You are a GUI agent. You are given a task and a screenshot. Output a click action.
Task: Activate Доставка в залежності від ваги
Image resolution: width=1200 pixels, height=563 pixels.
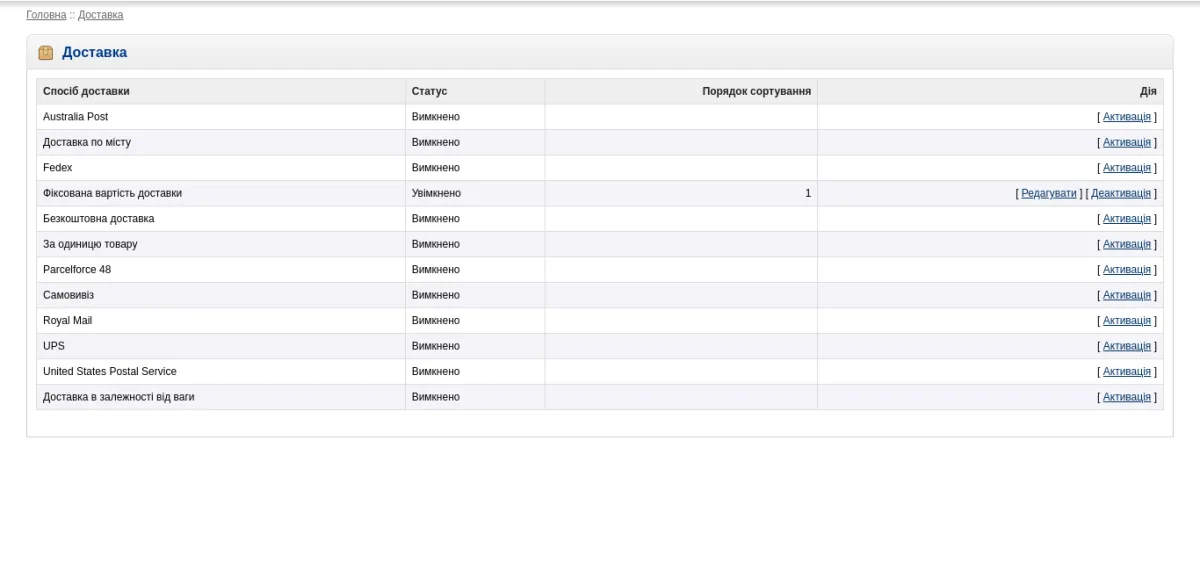1127,397
